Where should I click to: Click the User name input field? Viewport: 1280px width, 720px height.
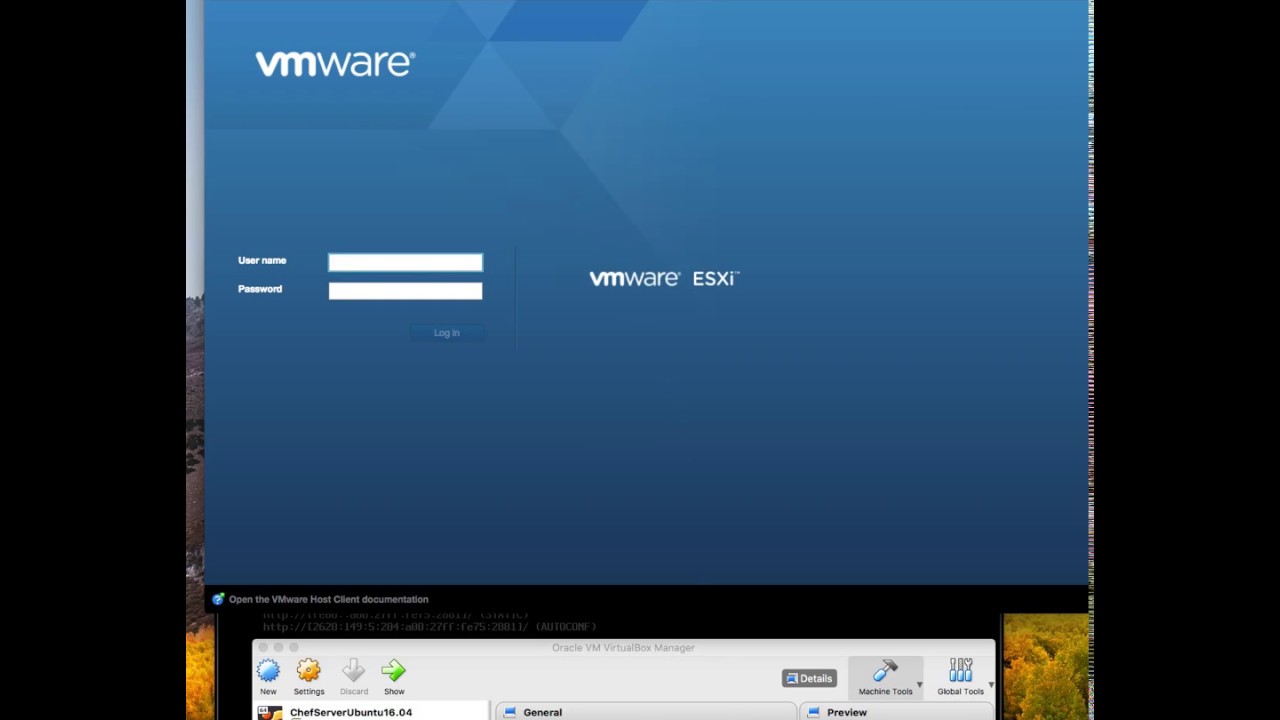pos(405,262)
